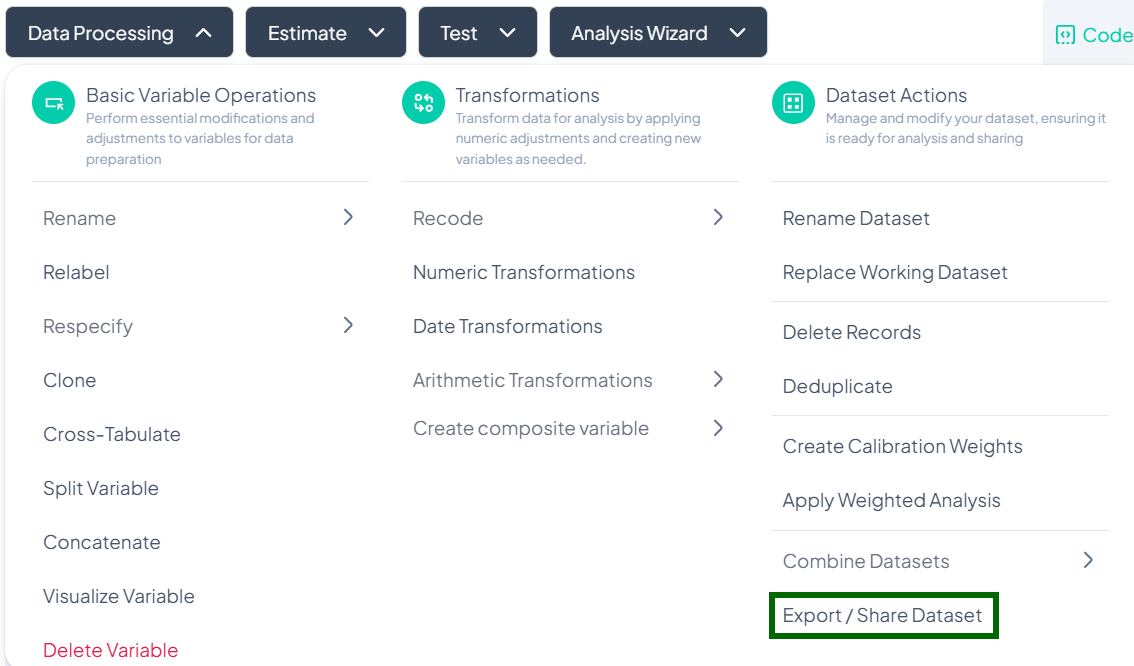Click Visualize Variable option
This screenshot has width=1134, height=666.
tap(119, 596)
